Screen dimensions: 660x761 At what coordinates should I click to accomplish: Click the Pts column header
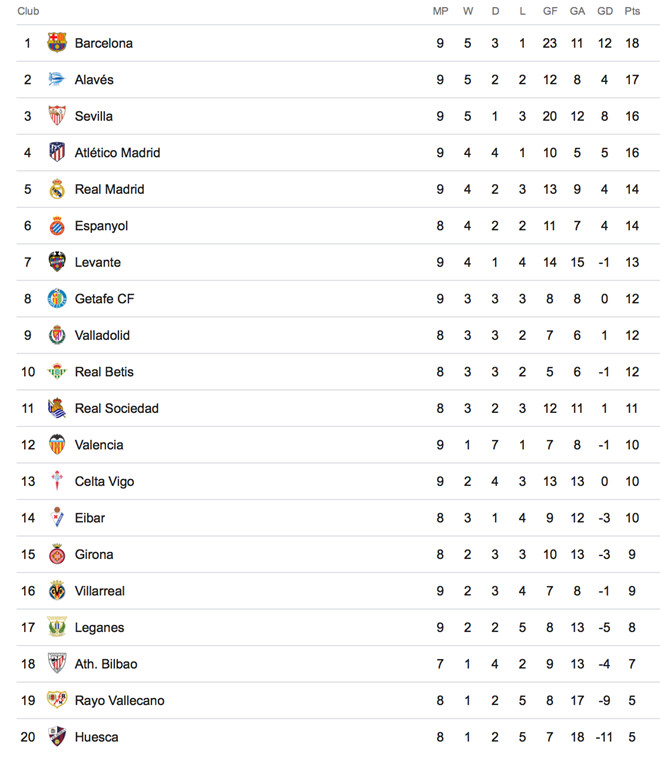coord(632,11)
